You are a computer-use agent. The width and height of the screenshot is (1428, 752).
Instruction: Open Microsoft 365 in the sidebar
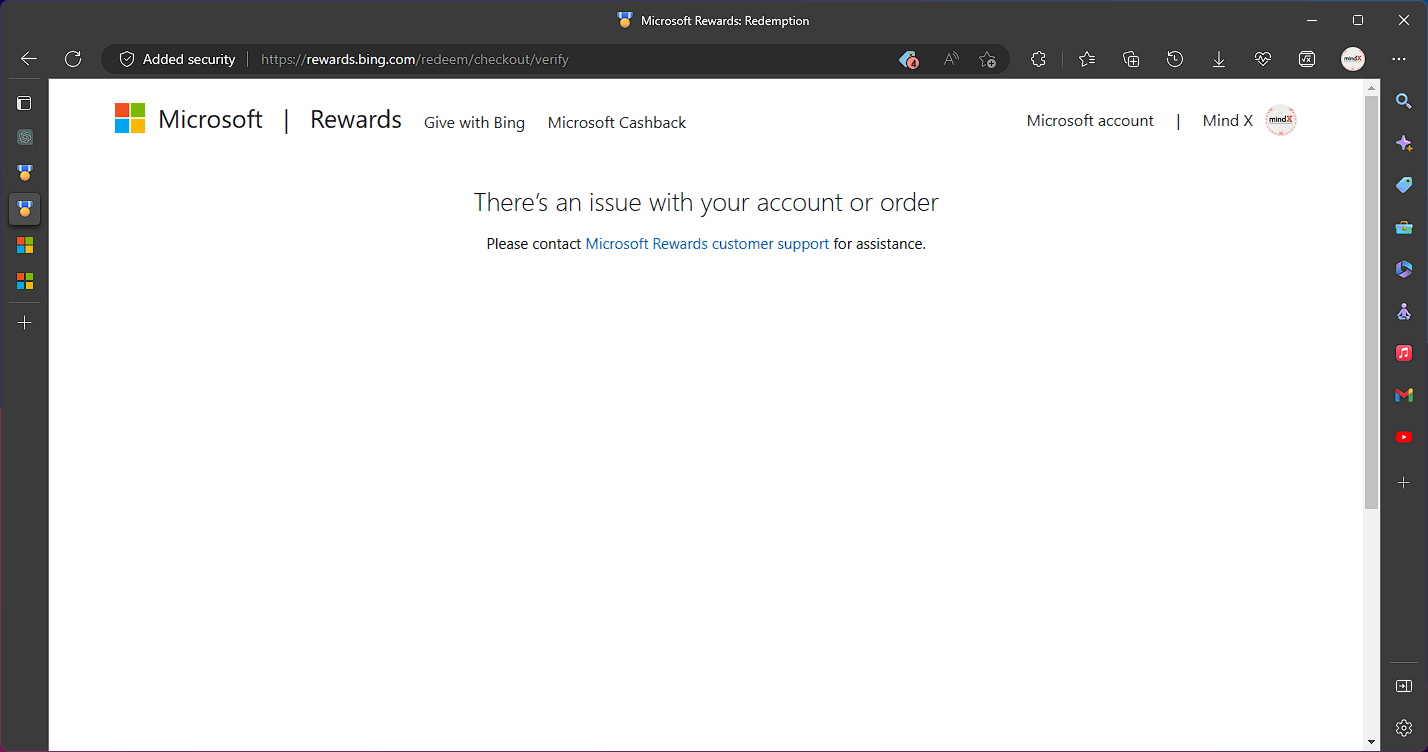(1404, 269)
